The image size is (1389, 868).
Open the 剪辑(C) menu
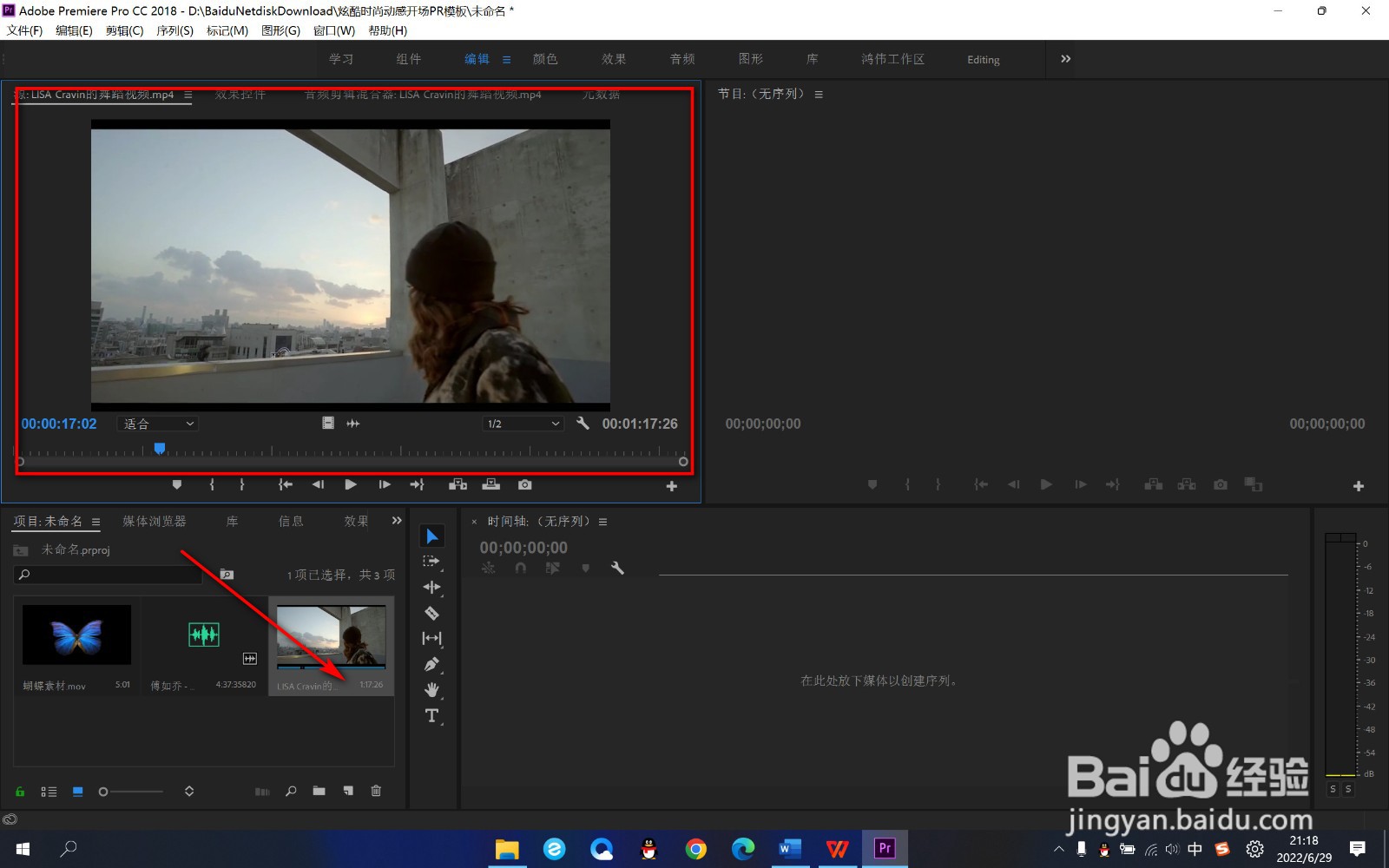(124, 30)
